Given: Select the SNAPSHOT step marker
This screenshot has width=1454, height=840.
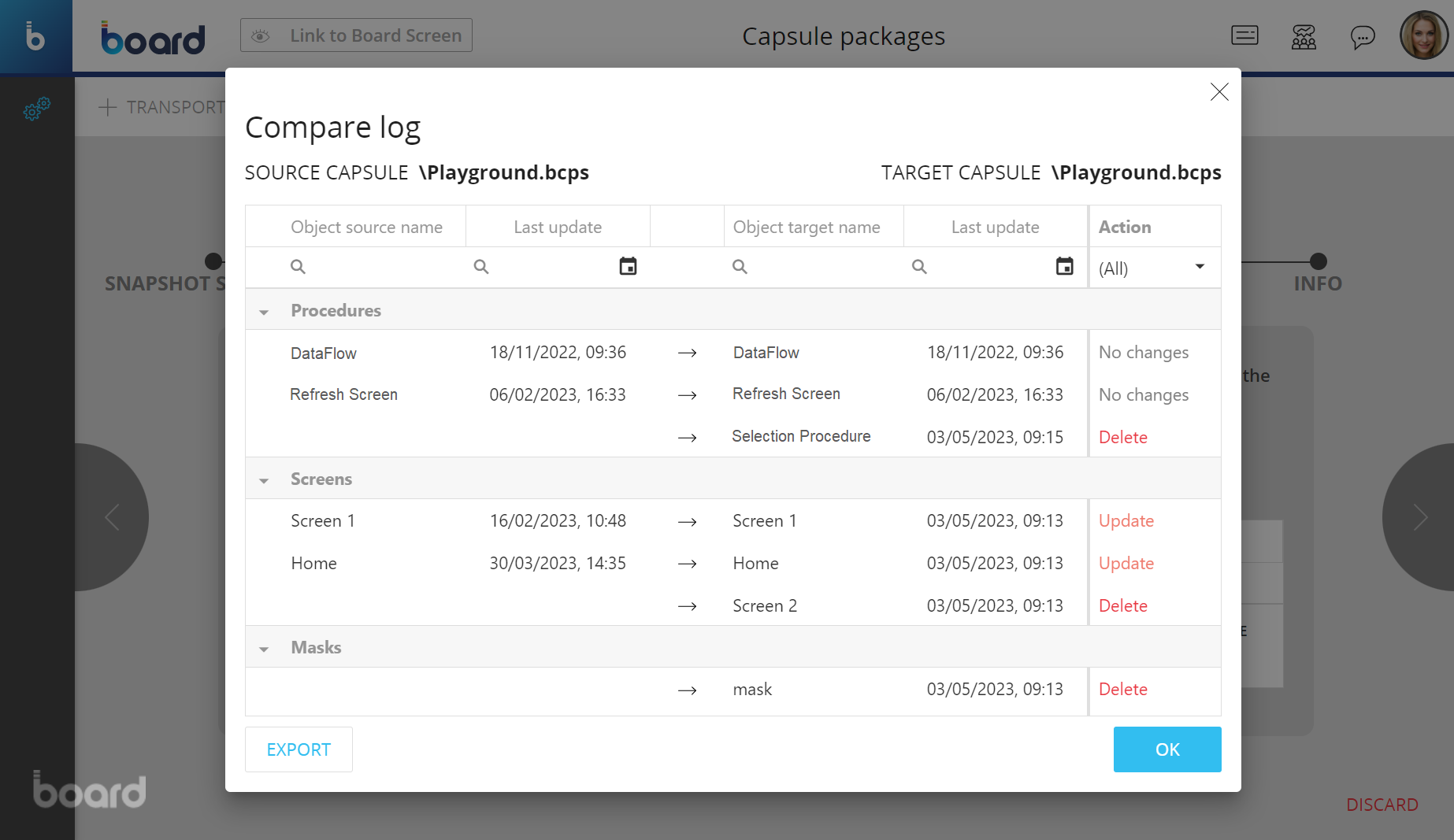Looking at the screenshot, I should pyautogui.click(x=213, y=261).
